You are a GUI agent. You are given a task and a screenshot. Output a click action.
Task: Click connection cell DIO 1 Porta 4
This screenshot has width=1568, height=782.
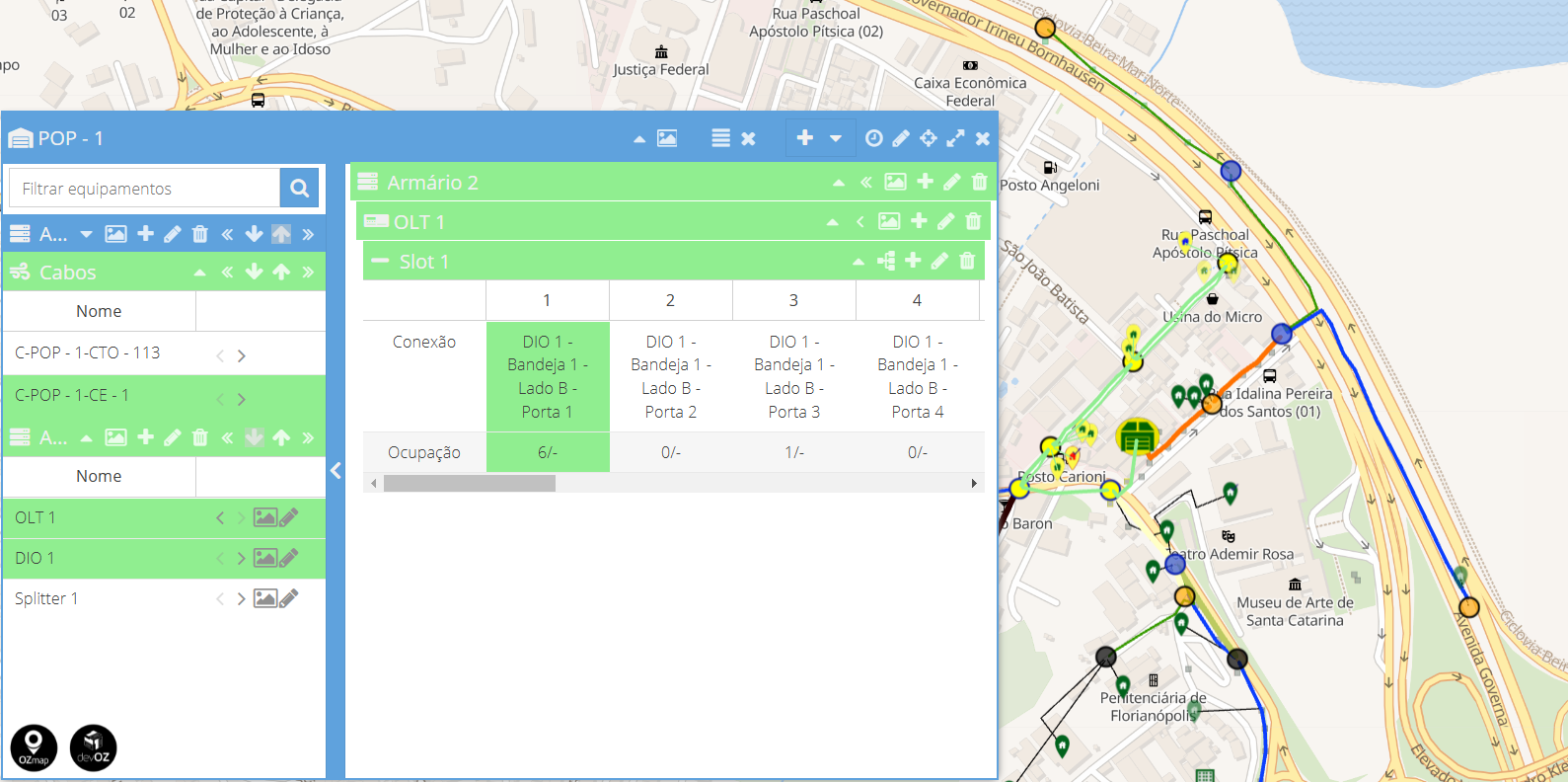(x=918, y=376)
